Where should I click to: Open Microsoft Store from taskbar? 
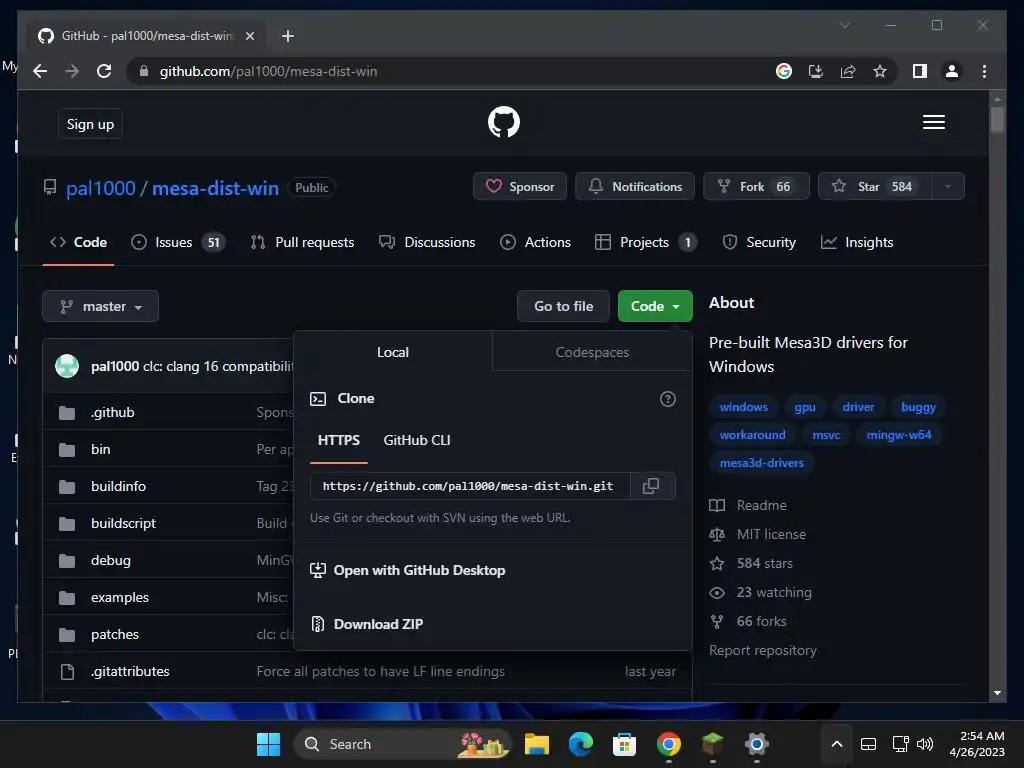[x=624, y=744]
